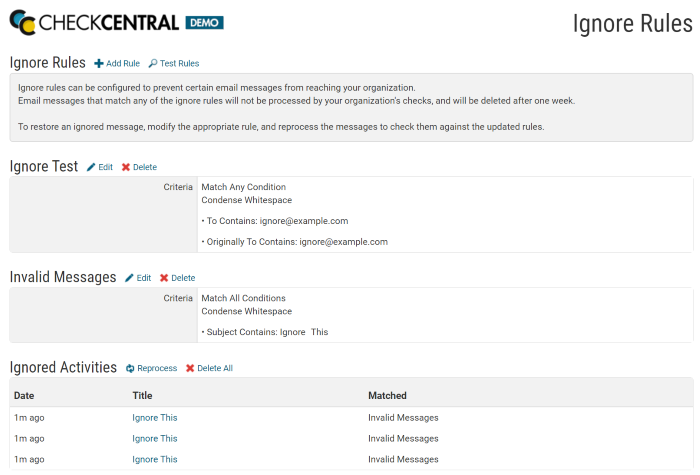Click the red X icon for Ignore Test
Image resolution: width=700 pixels, height=475 pixels.
point(126,167)
